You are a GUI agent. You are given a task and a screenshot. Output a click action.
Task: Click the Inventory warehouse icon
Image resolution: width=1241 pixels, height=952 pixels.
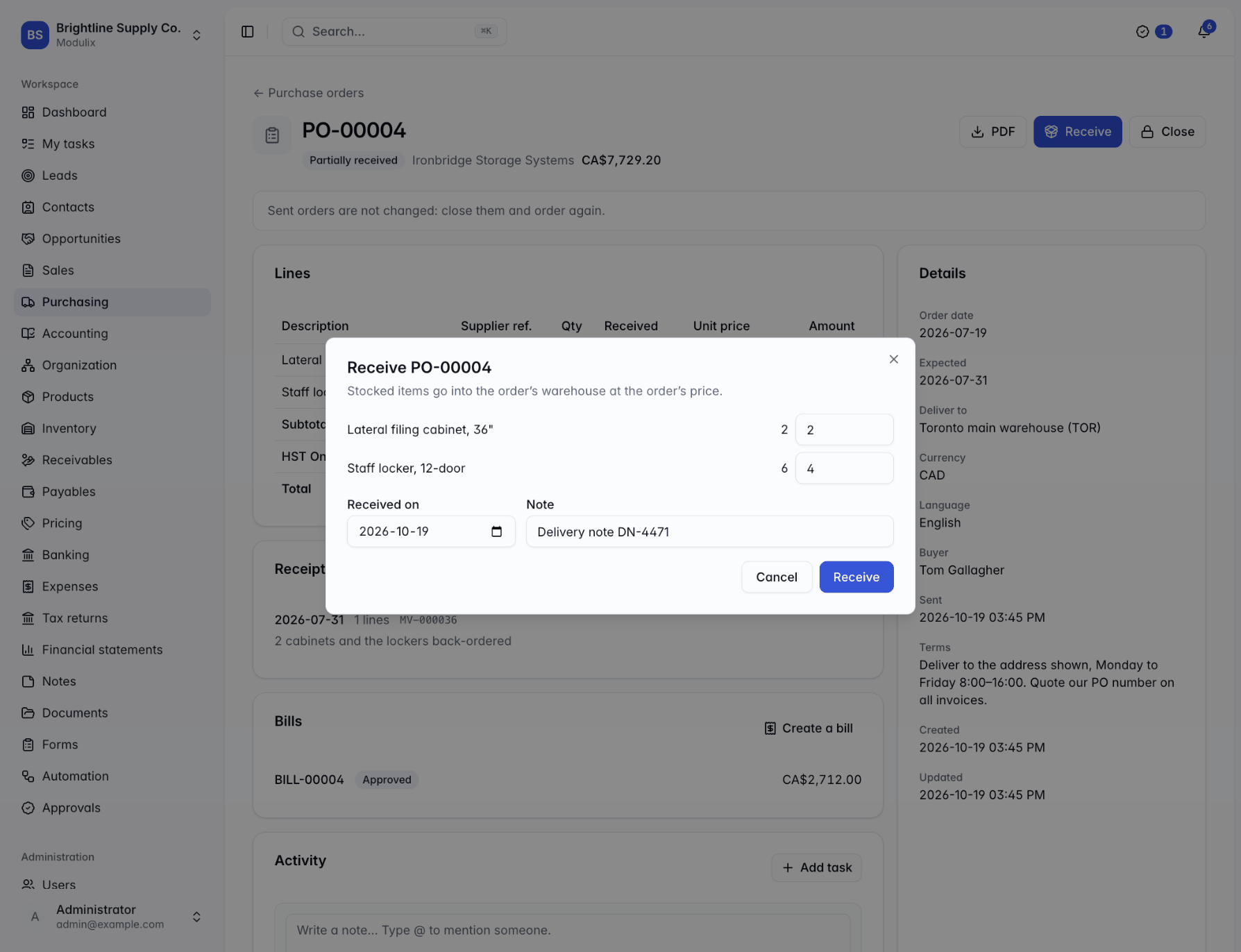28,429
